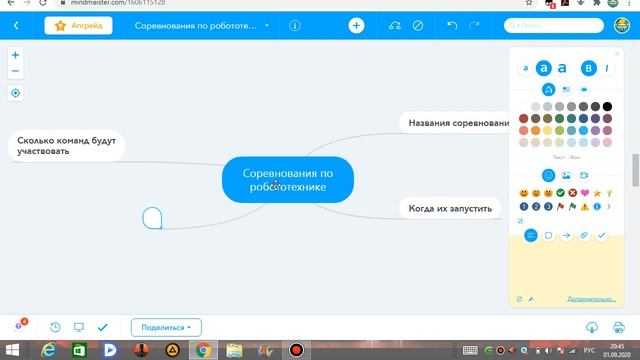Open the user profile avatar
This screenshot has height=360, width=640.
pyautogui.click(x=622, y=25)
